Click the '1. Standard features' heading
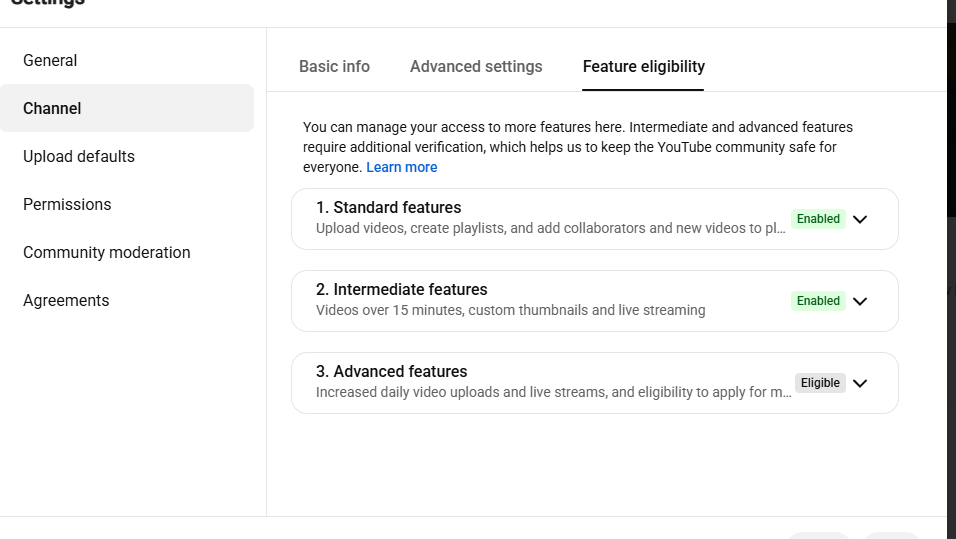Viewport: 956px width, 539px height. [x=388, y=207]
